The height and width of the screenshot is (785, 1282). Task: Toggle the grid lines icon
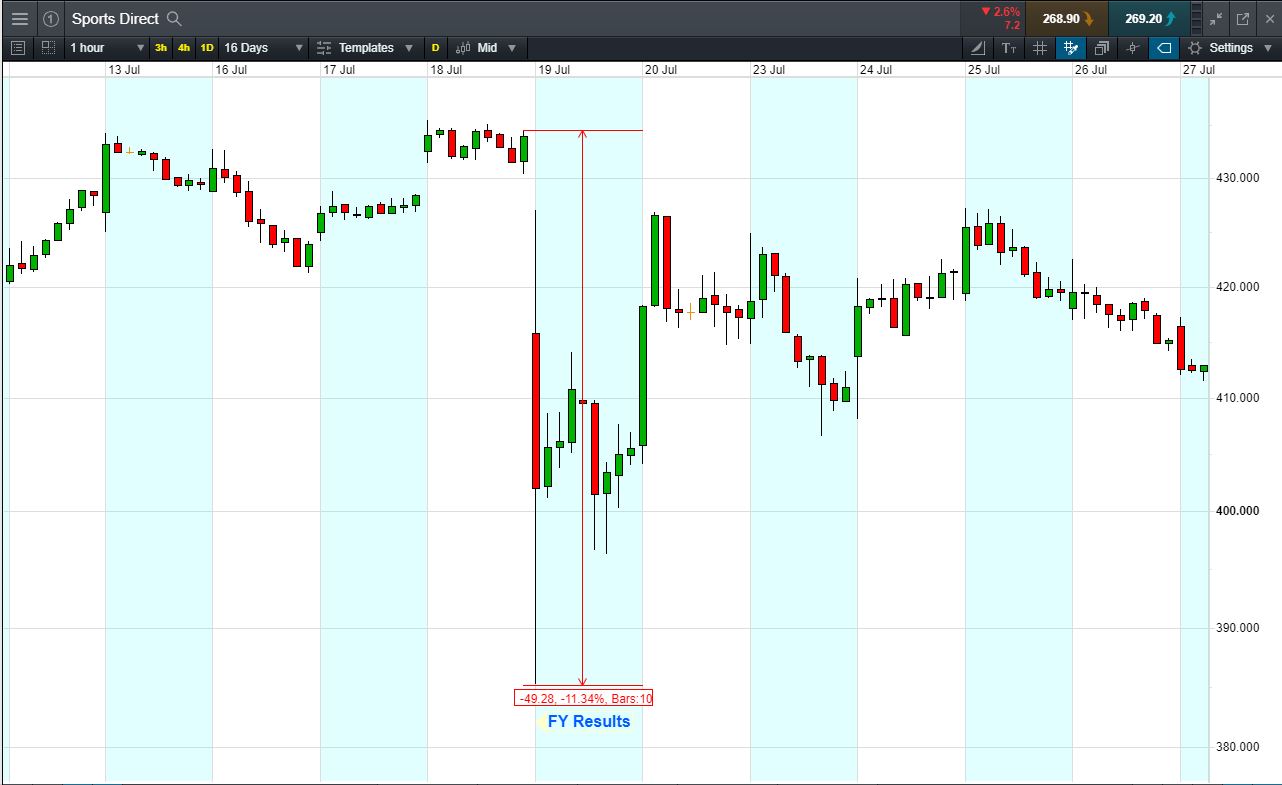1040,48
